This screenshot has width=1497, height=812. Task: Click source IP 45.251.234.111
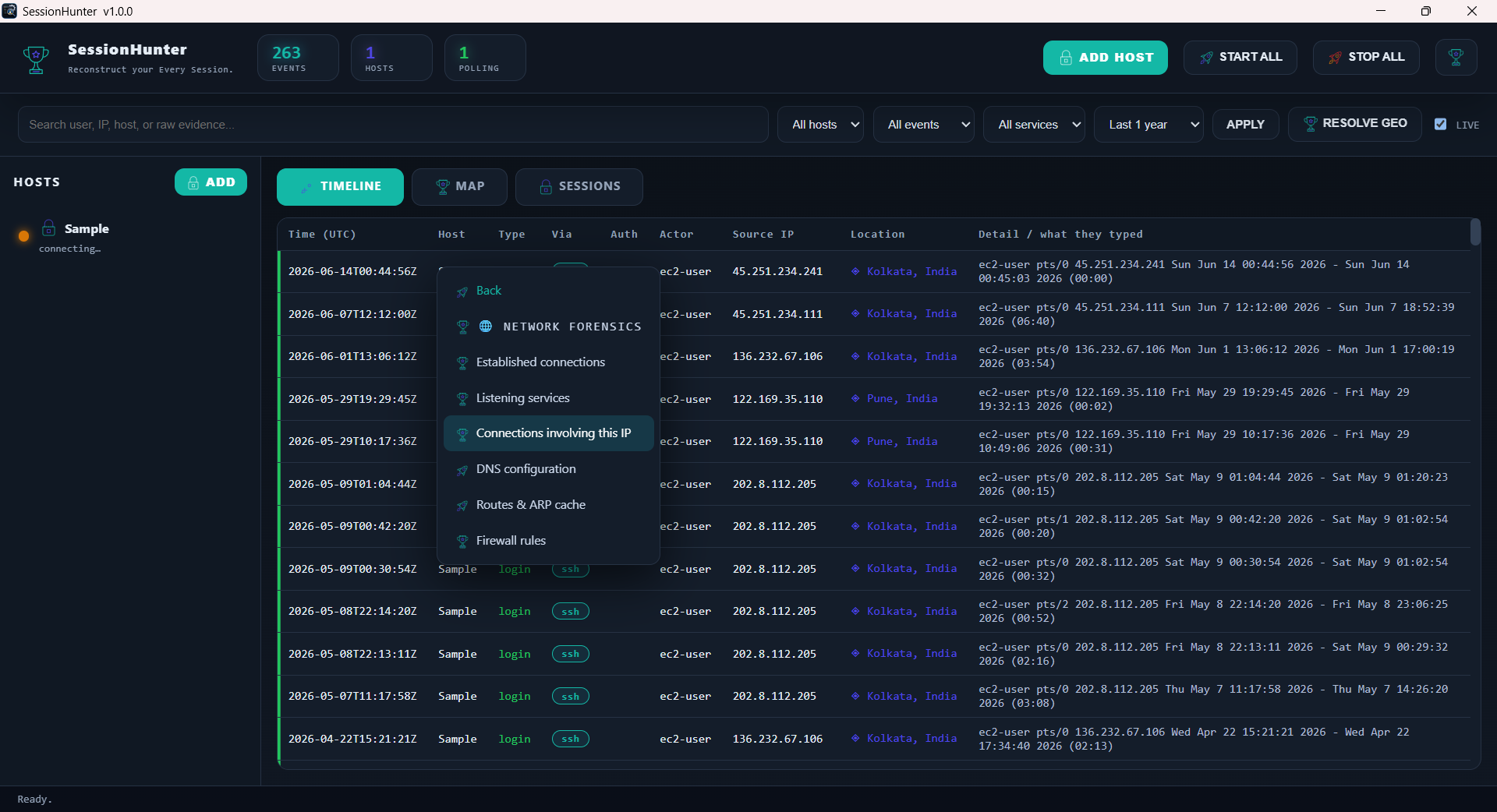[x=777, y=314]
